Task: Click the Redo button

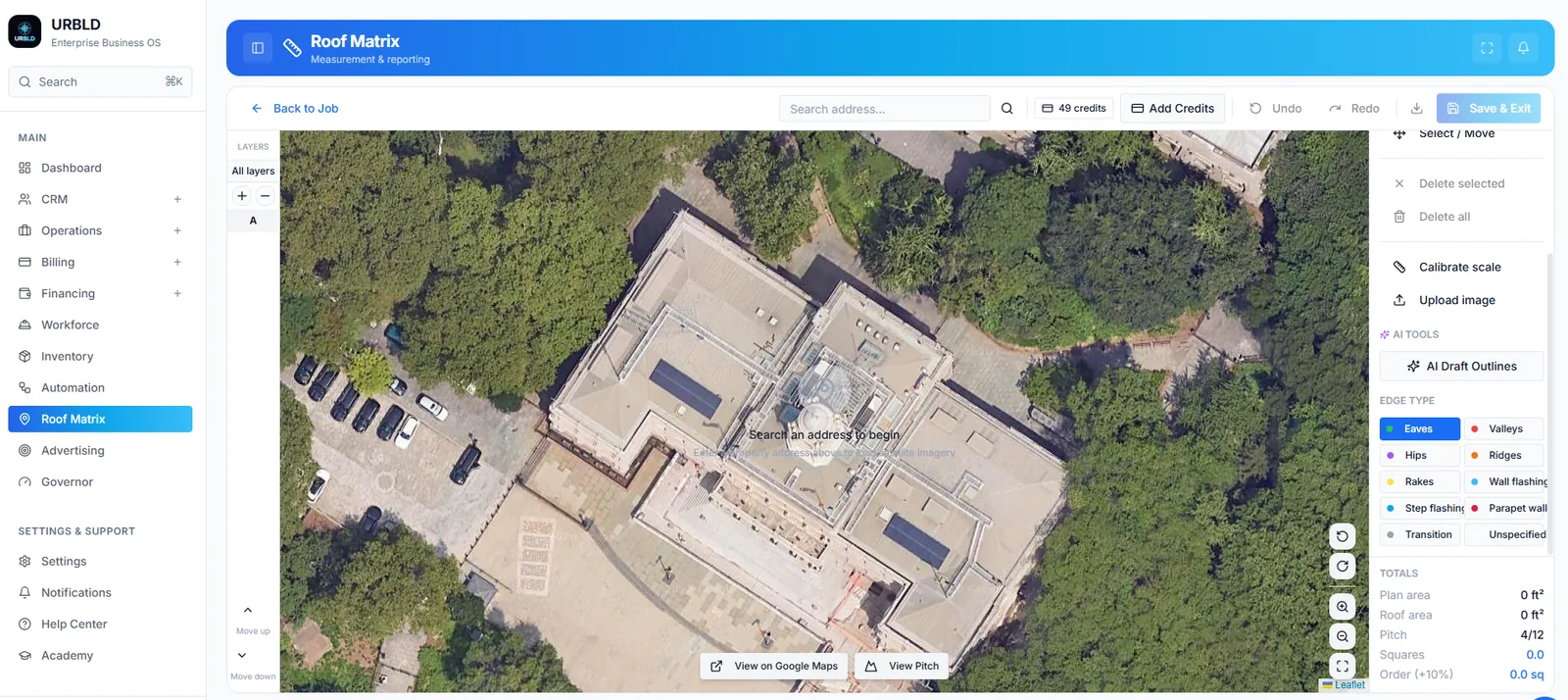Action: point(1353,109)
